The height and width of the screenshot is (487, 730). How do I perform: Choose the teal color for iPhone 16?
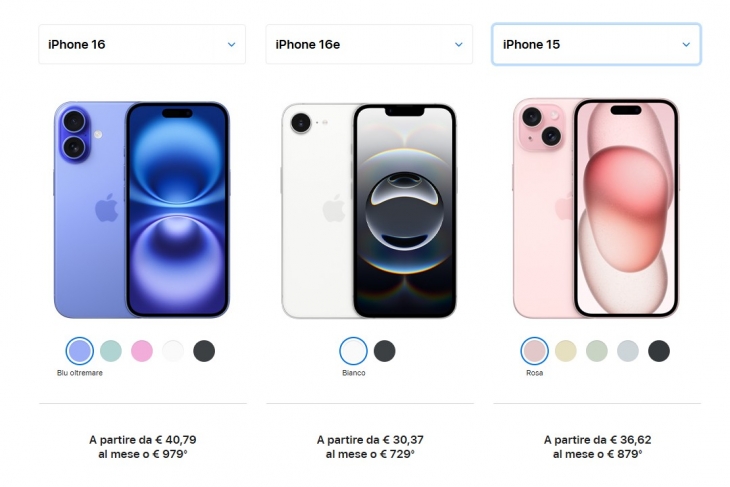pyautogui.click(x=111, y=351)
